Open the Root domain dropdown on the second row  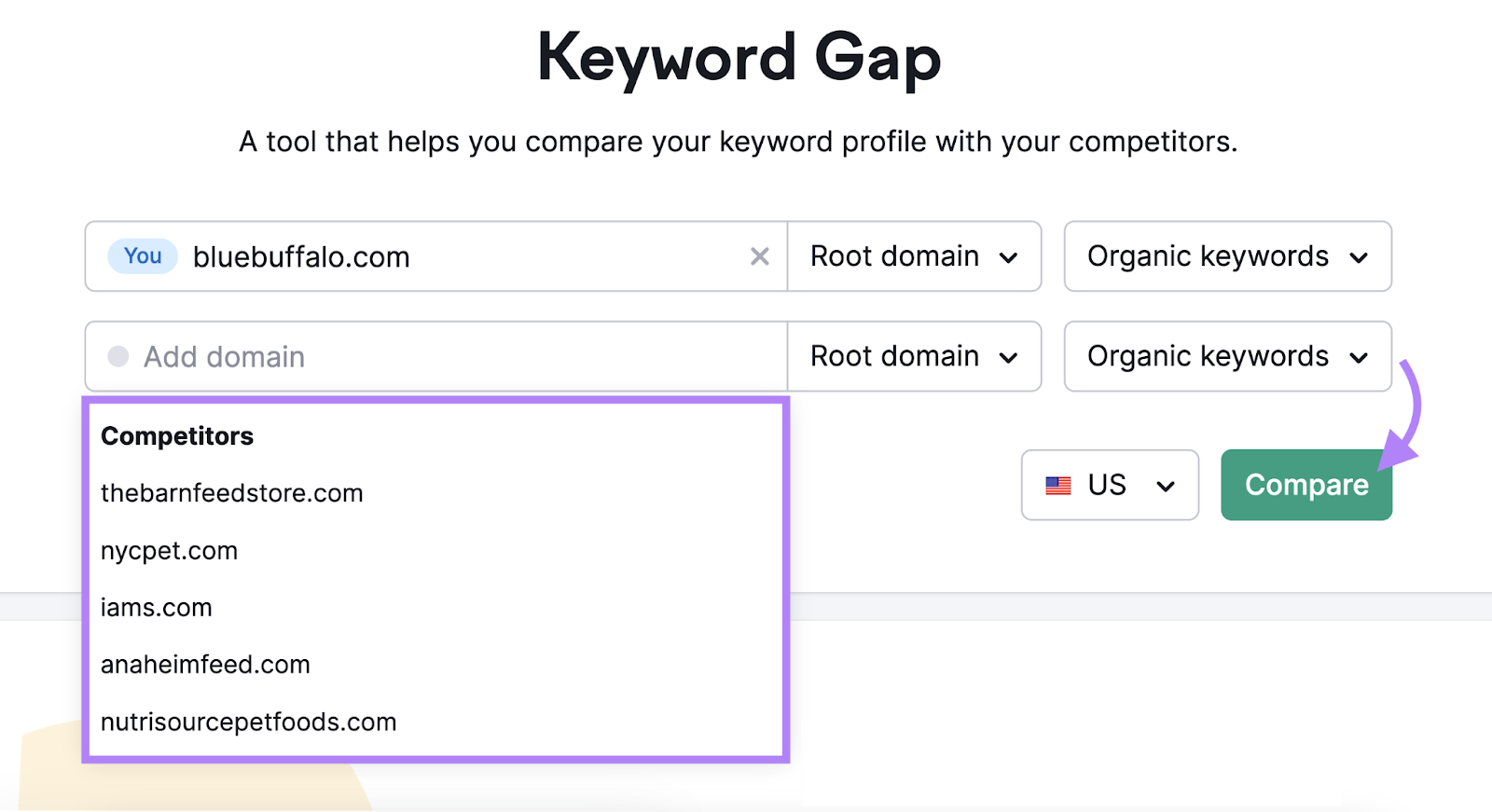(x=914, y=356)
